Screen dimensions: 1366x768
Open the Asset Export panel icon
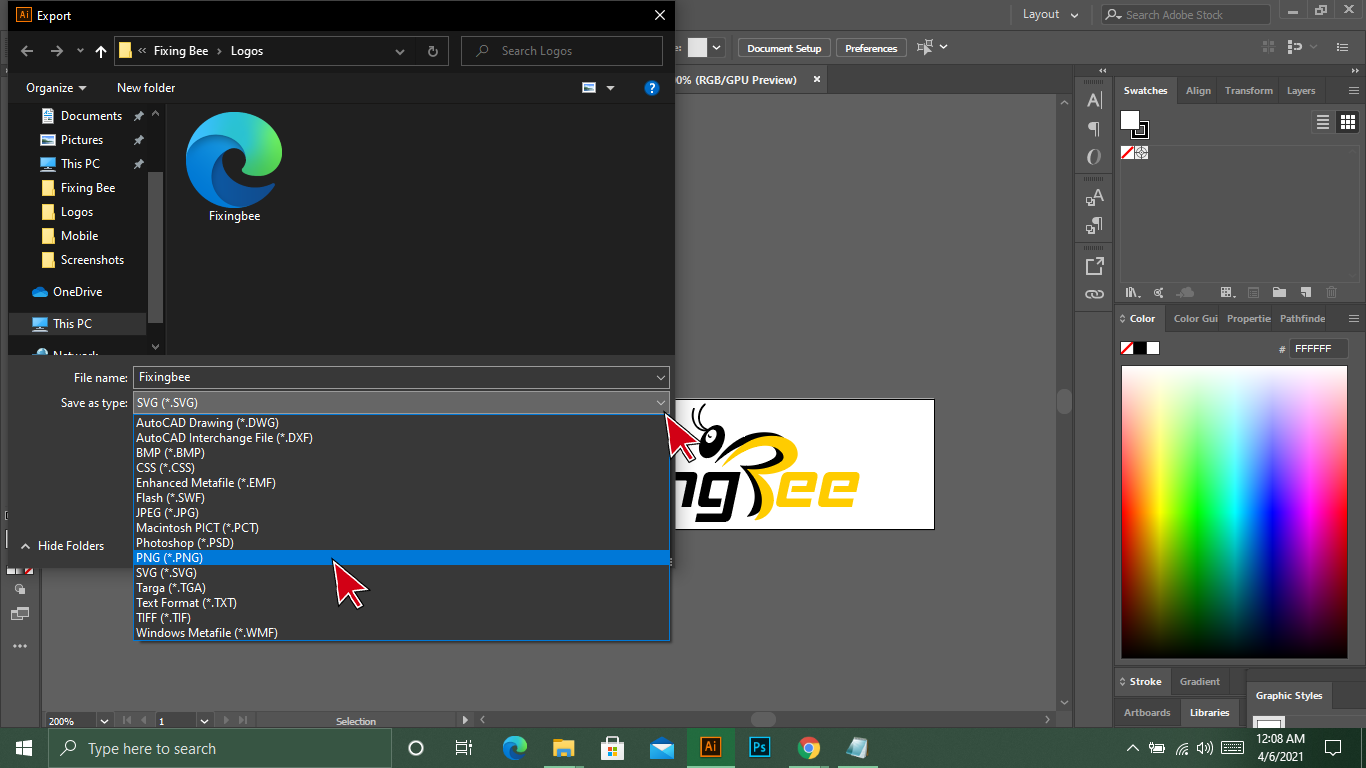click(1094, 266)
